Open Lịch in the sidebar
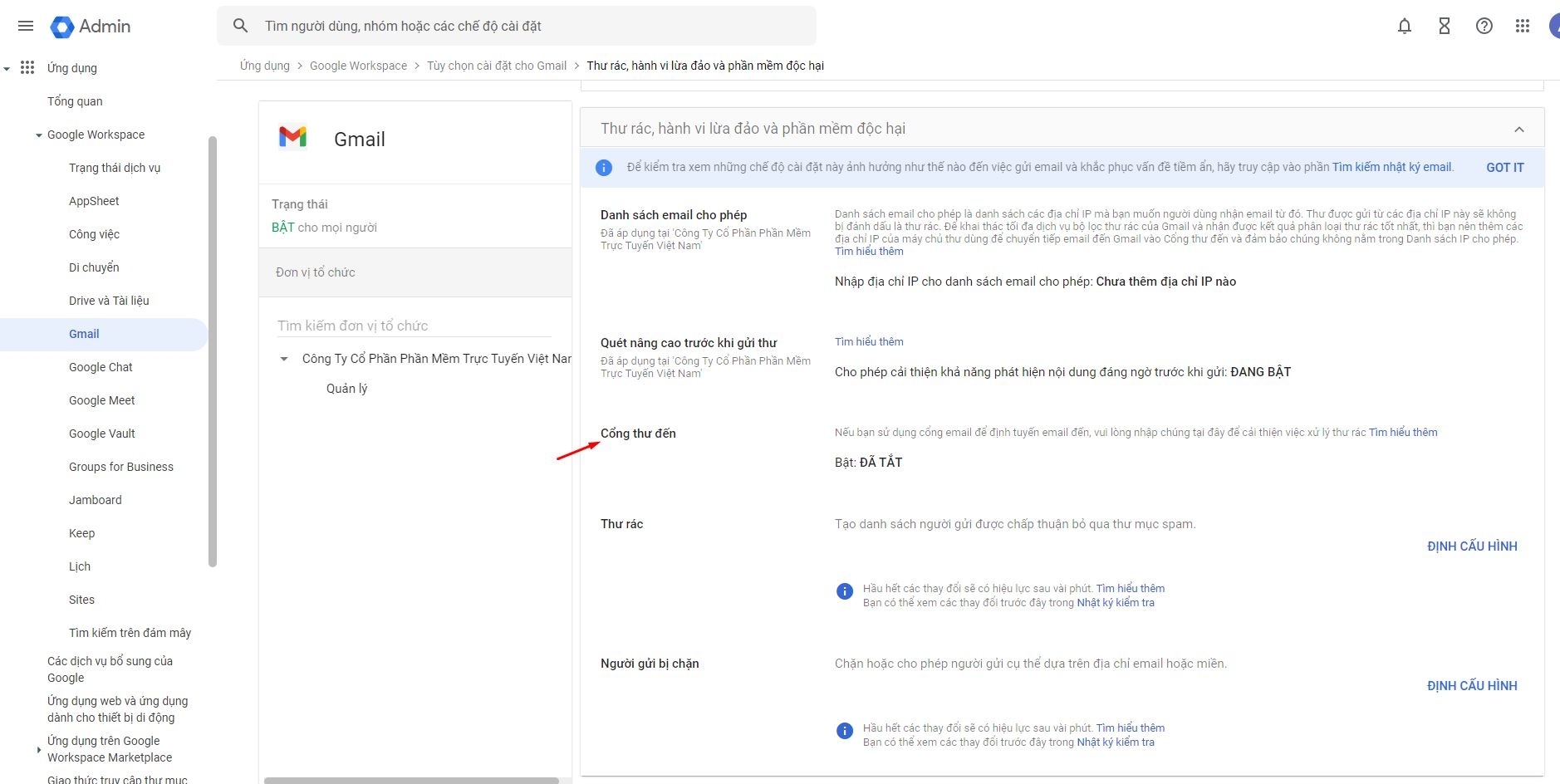The image size is (1560, 784). pos(80,566)
